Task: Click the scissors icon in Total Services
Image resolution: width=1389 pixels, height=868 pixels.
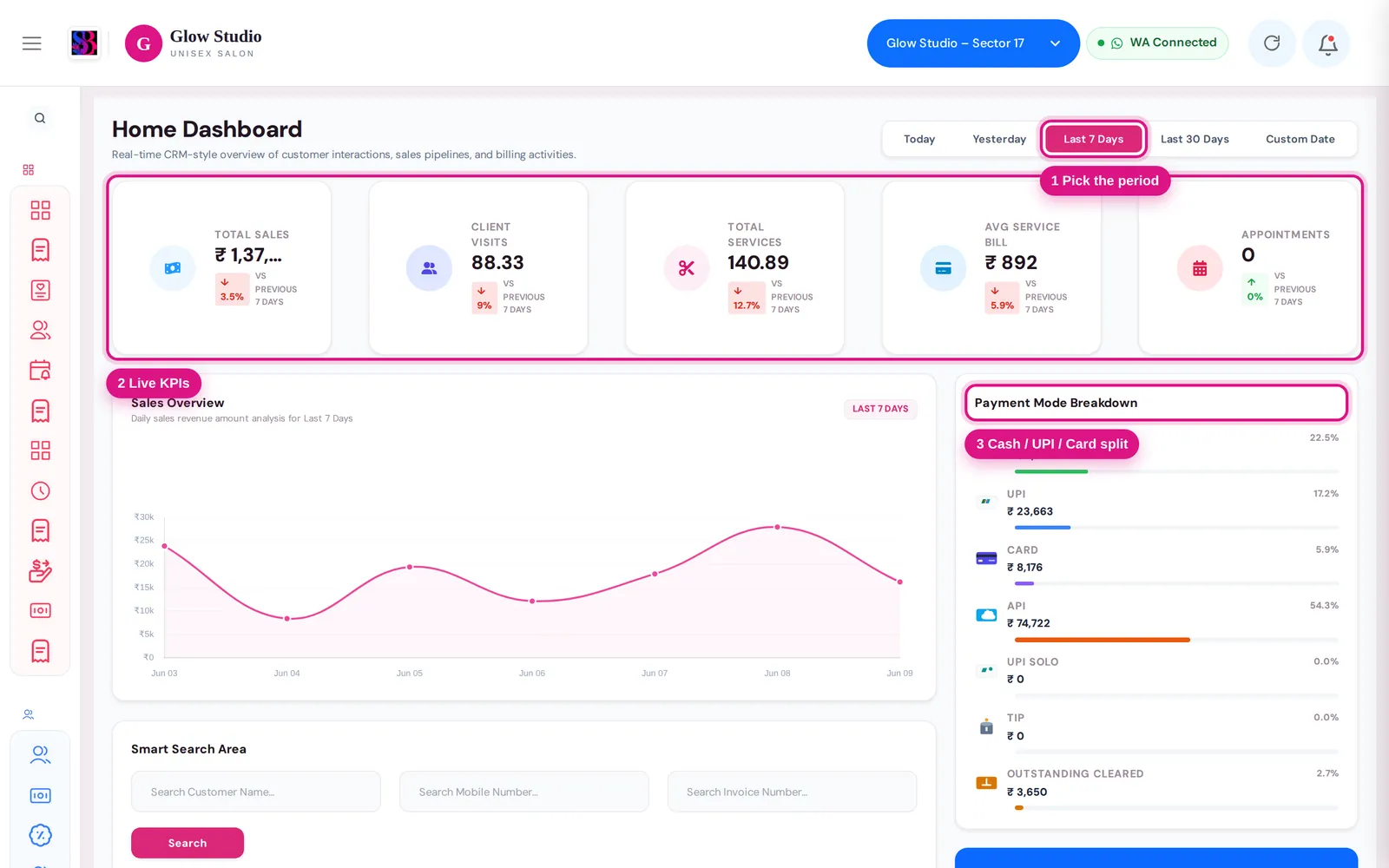Action: coord(687,268)
